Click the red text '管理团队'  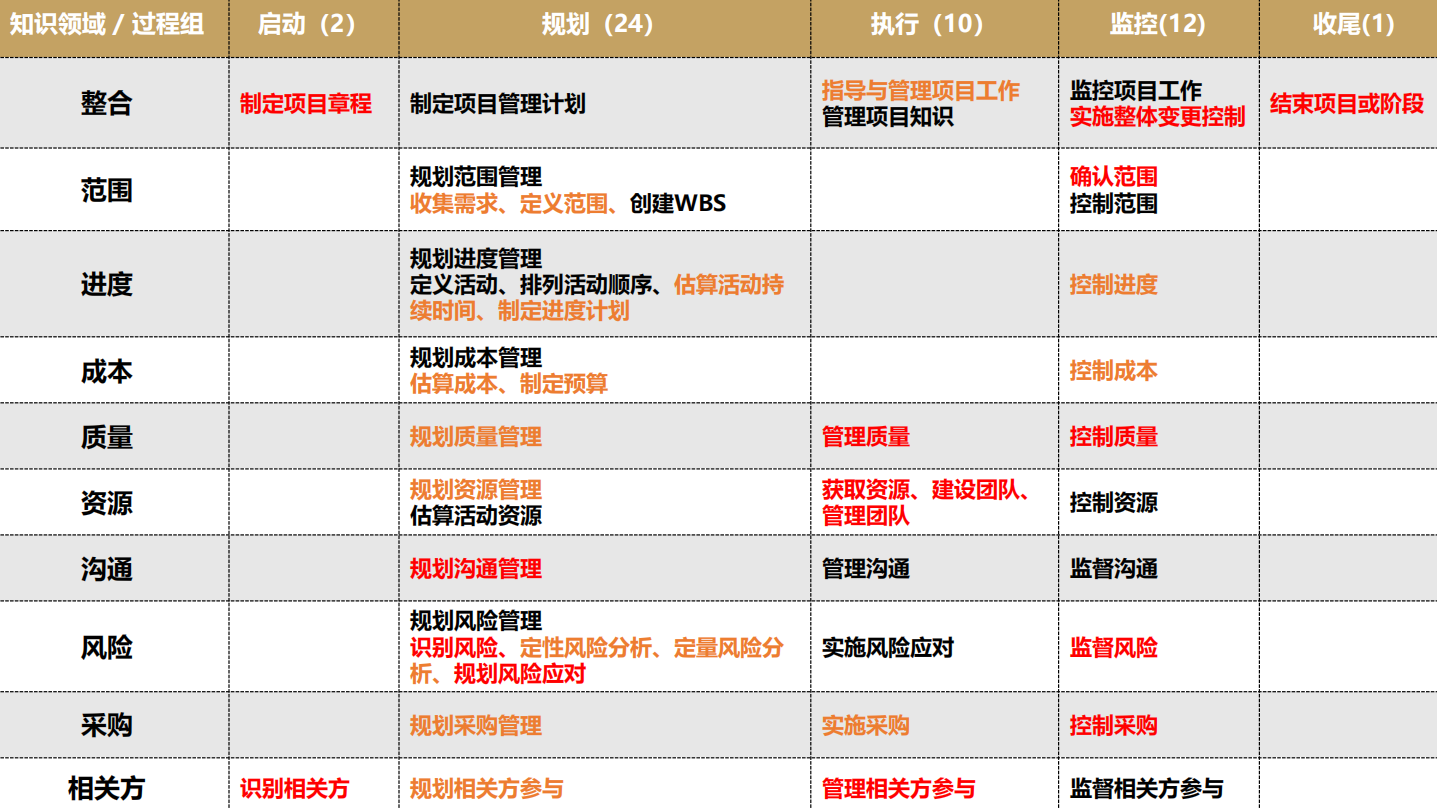[x=865, y=516]
